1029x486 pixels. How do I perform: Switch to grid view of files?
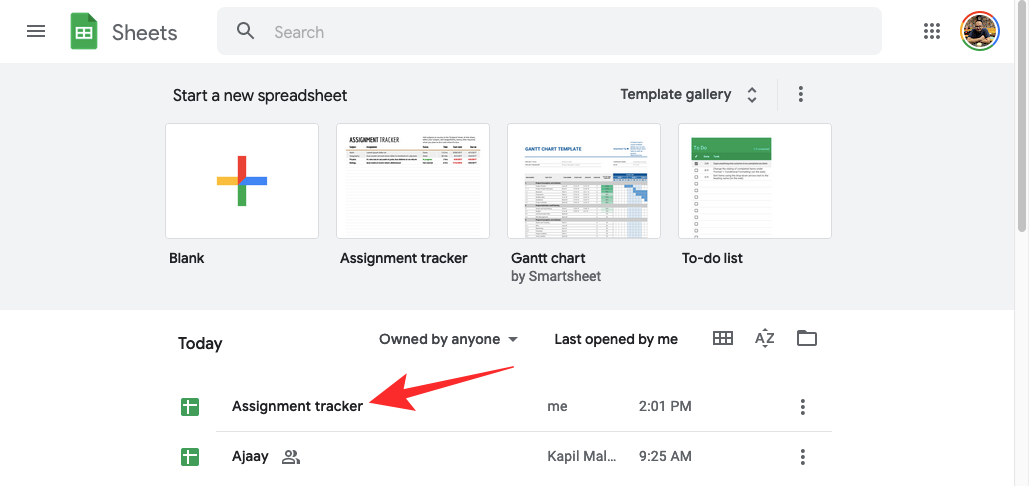pos(723,338)
